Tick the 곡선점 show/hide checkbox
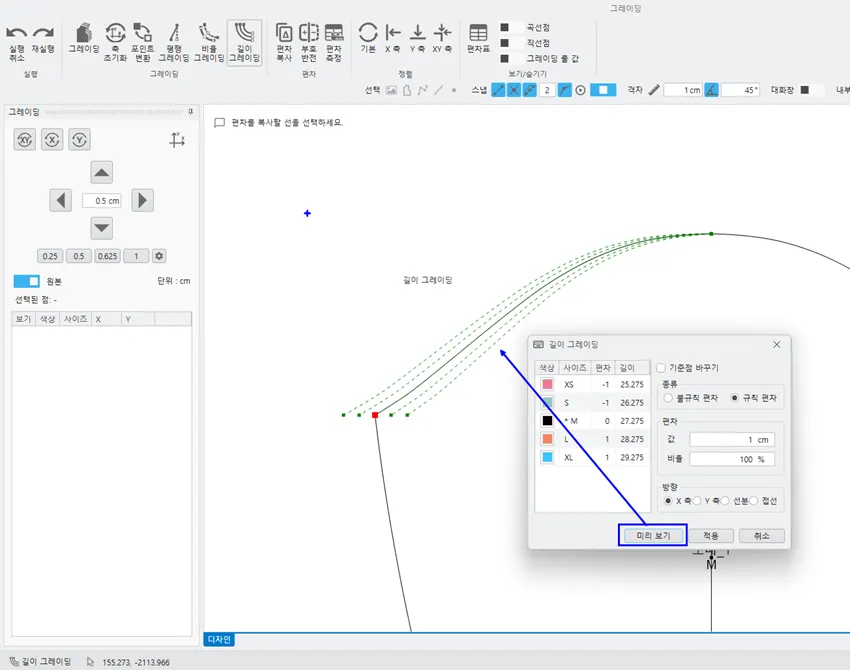The width and height of the screenshot is (850, 670). point(505,27)
